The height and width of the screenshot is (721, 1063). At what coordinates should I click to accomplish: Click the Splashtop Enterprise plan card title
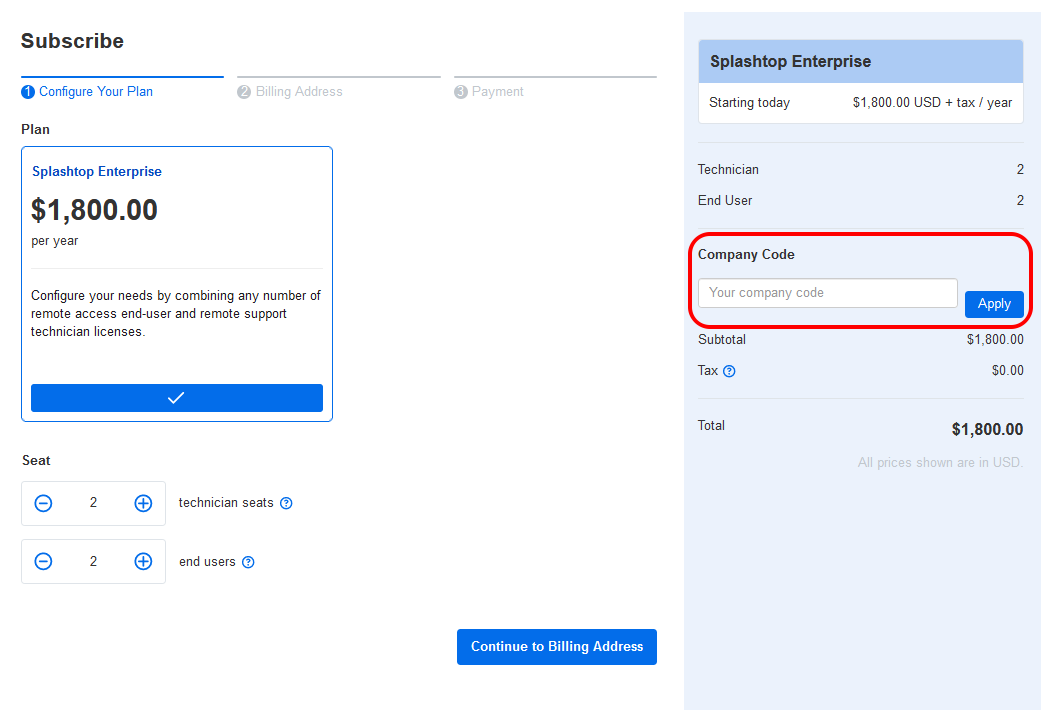coord(97,172)
